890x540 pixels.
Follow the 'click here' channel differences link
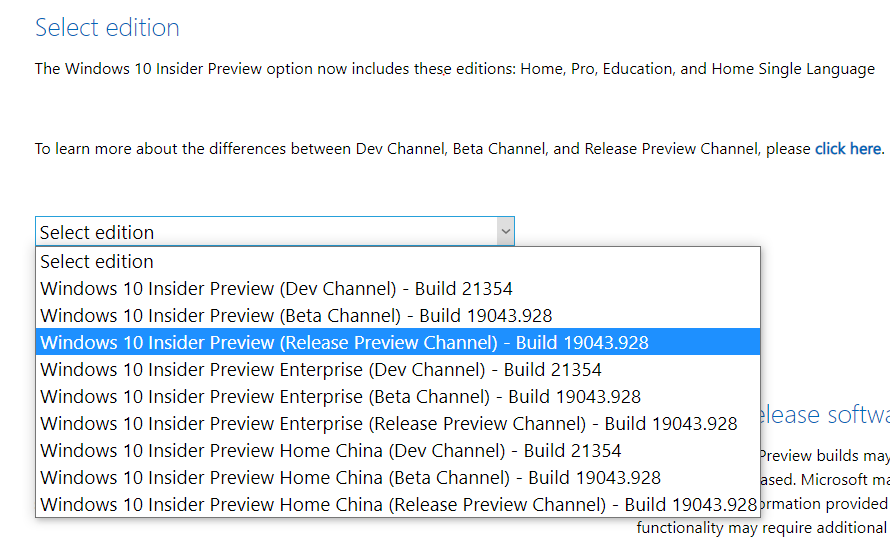[x=849, y=149]
